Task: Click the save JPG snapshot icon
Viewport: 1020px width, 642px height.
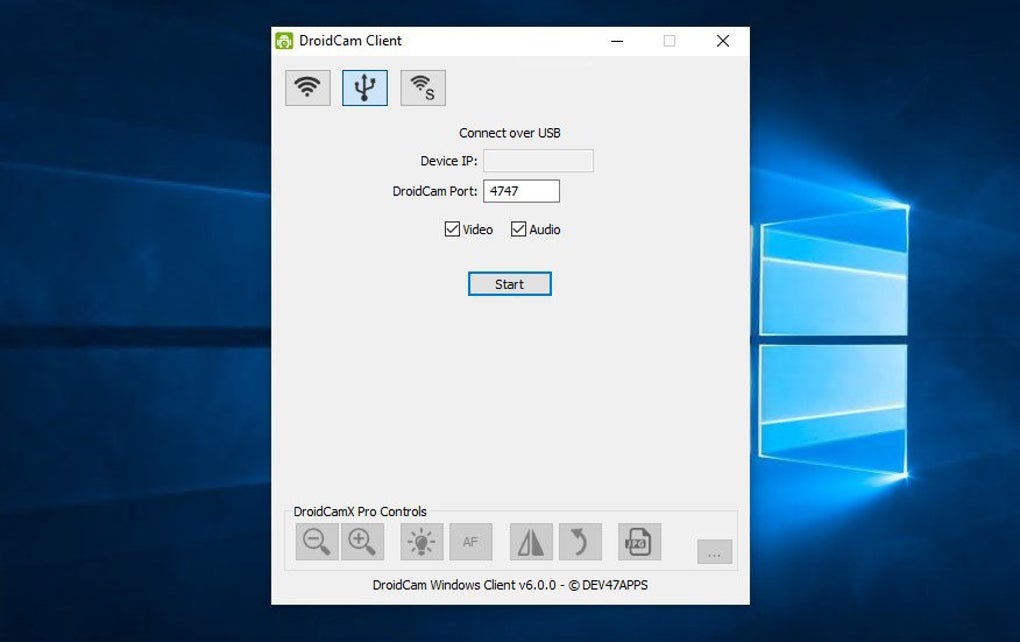Action: (x=639, y=541)
